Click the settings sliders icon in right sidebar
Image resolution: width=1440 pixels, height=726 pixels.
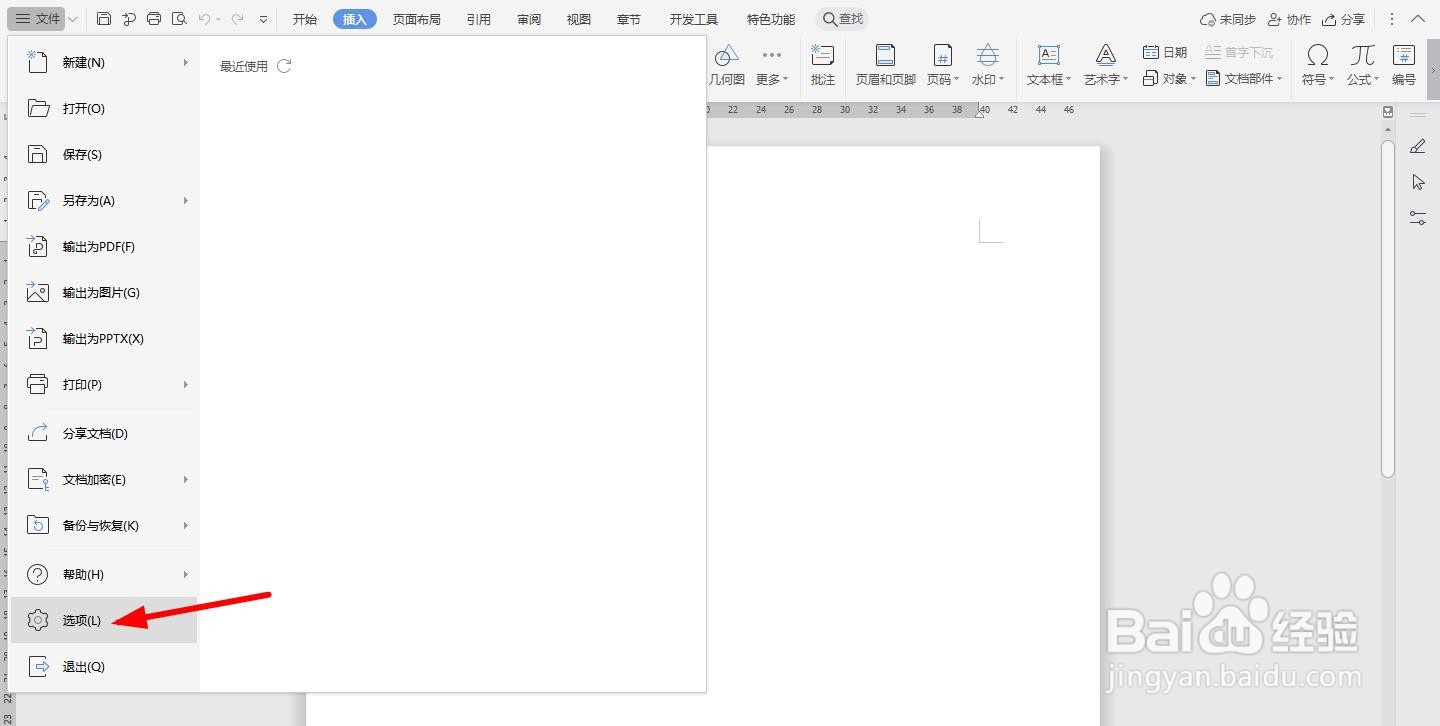pyautogui.click(x=1417, y=218)
